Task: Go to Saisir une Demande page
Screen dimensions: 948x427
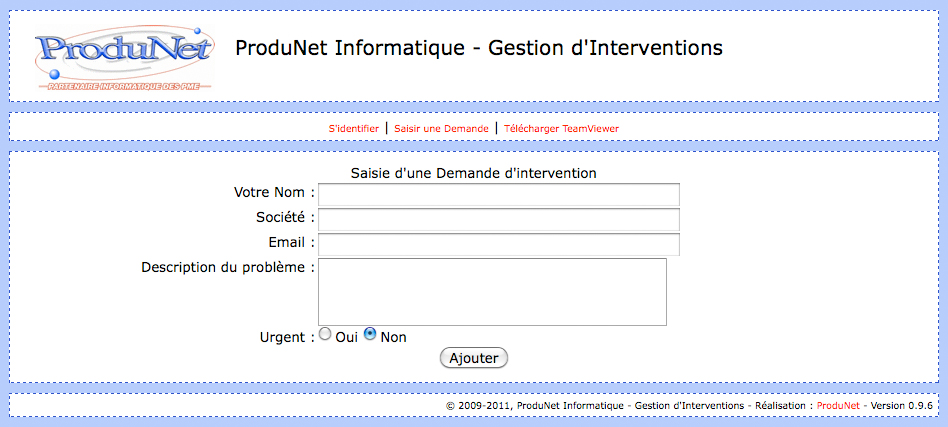Action: [441, 129]
